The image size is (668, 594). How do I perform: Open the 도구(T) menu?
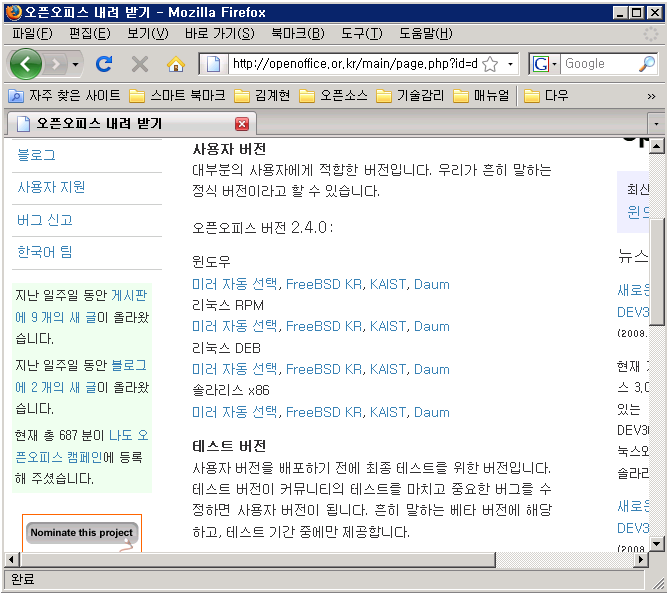[x=361, y=33]
